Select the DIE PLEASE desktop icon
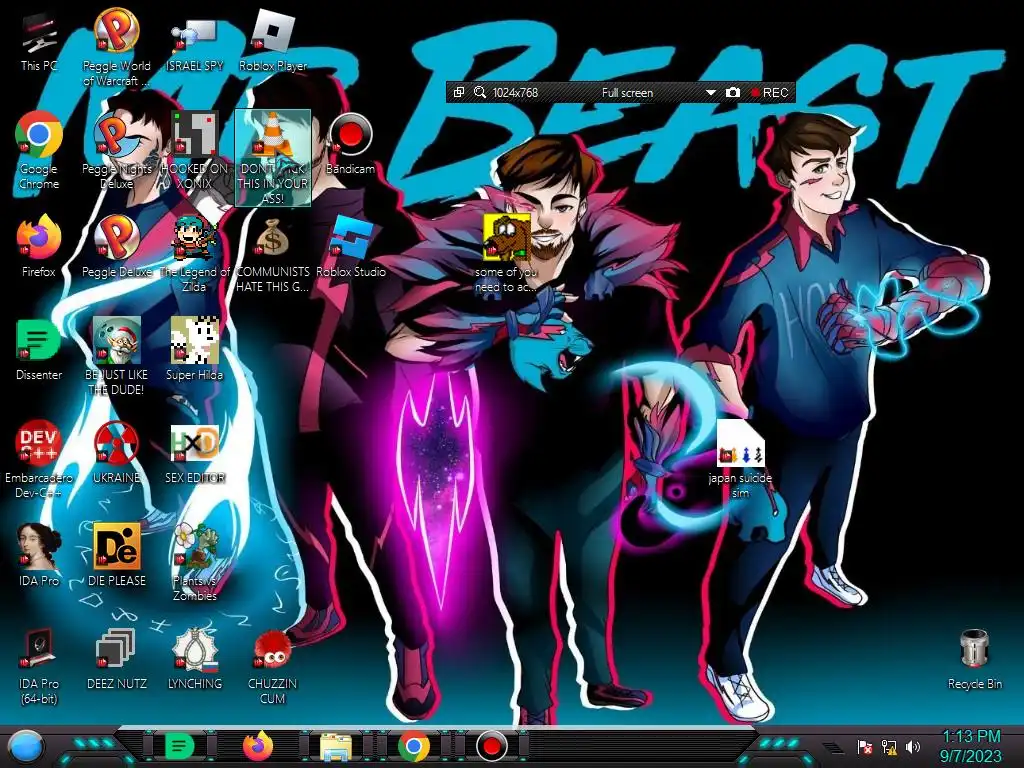Screen dimensions: 1024x768 coord(116,555)
